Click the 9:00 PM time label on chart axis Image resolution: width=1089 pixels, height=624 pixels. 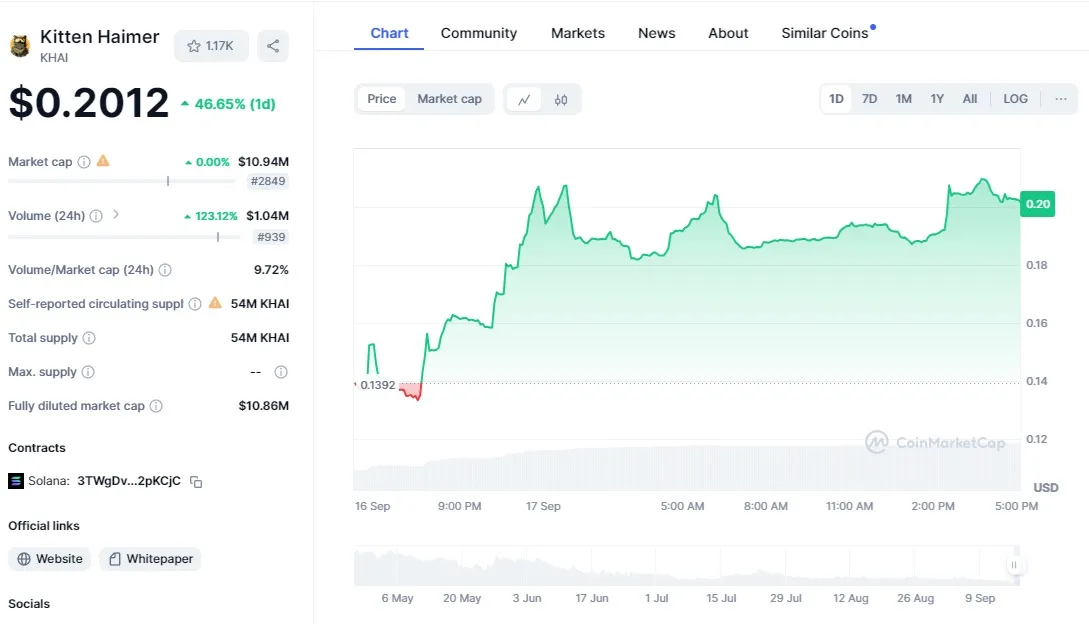pos(459,506)
